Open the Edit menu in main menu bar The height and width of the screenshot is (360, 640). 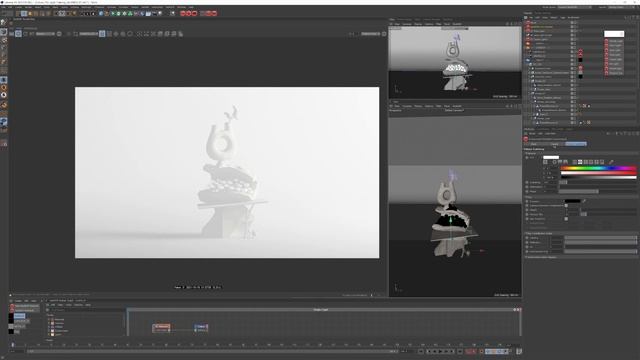point(11,7)
